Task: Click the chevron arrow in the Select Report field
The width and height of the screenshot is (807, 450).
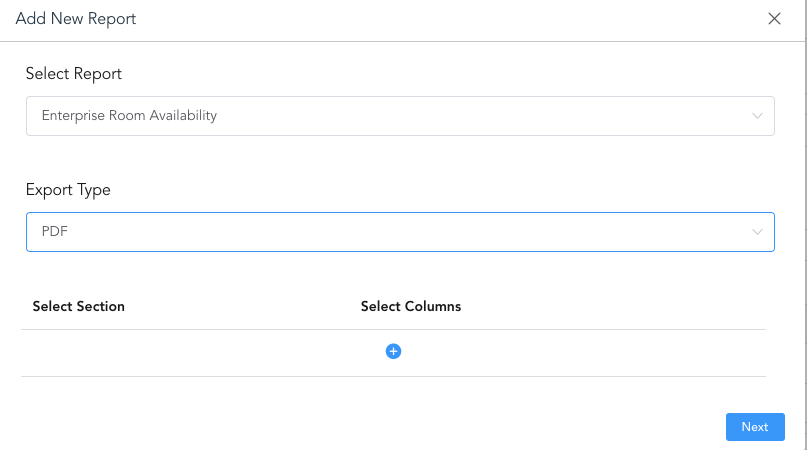Action: (x=757, y=116)
